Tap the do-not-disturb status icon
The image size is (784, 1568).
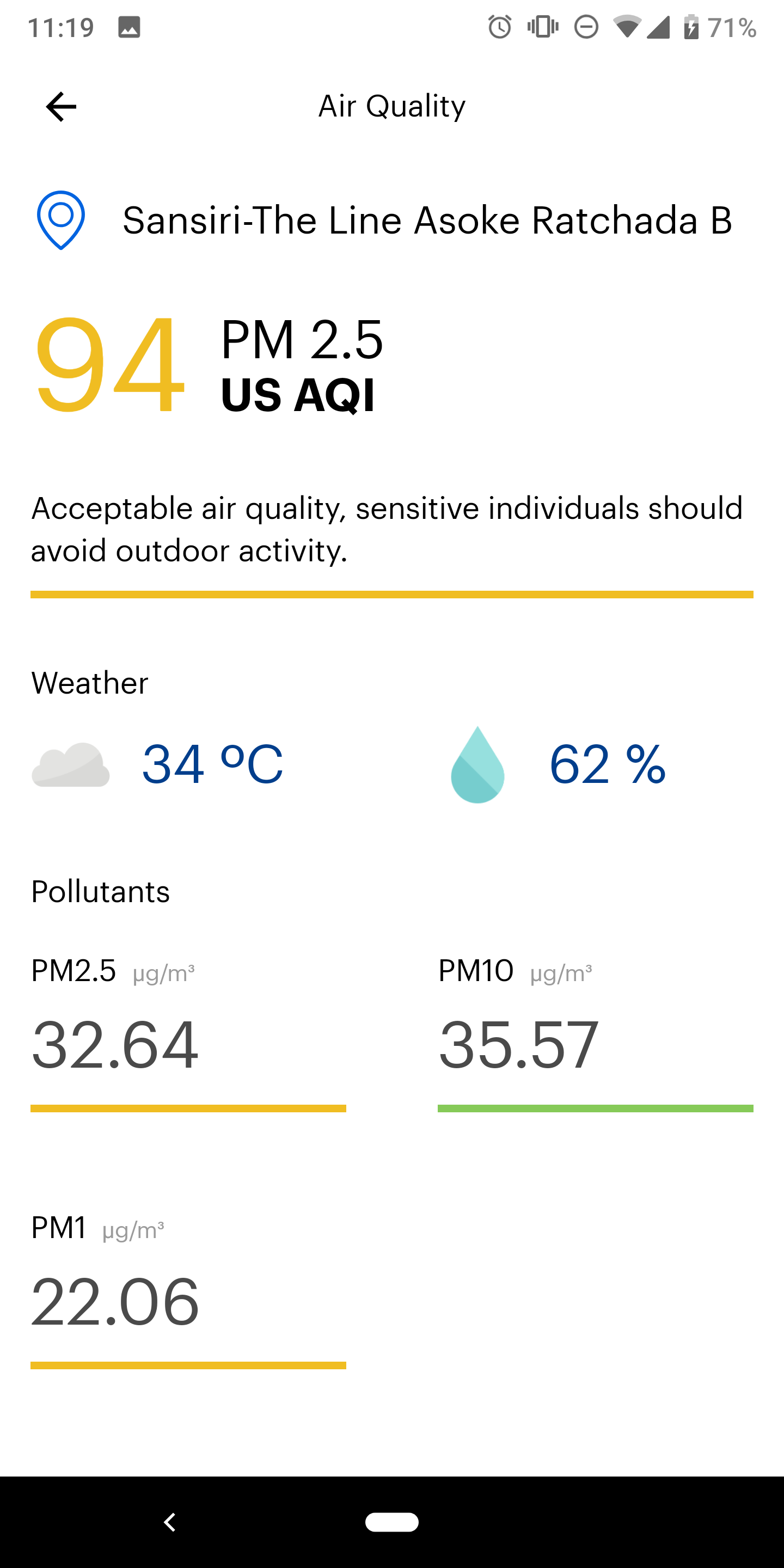[586, 27]
